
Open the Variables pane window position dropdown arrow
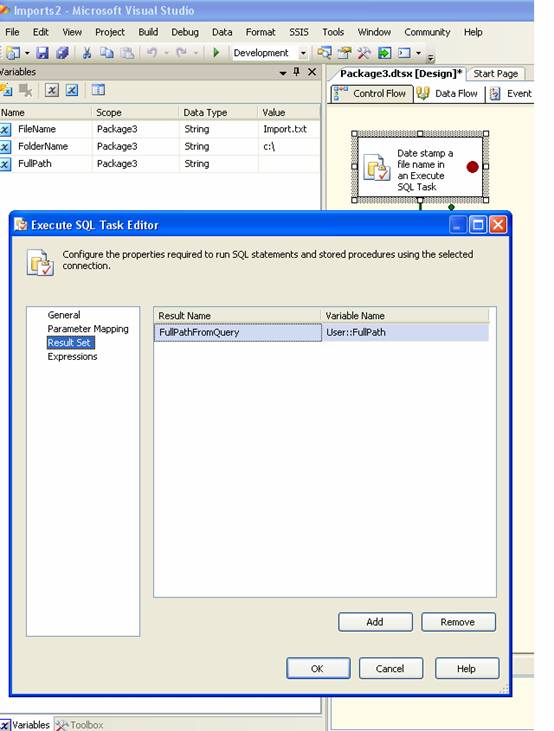pyautogui.click(x=283, y=73)
